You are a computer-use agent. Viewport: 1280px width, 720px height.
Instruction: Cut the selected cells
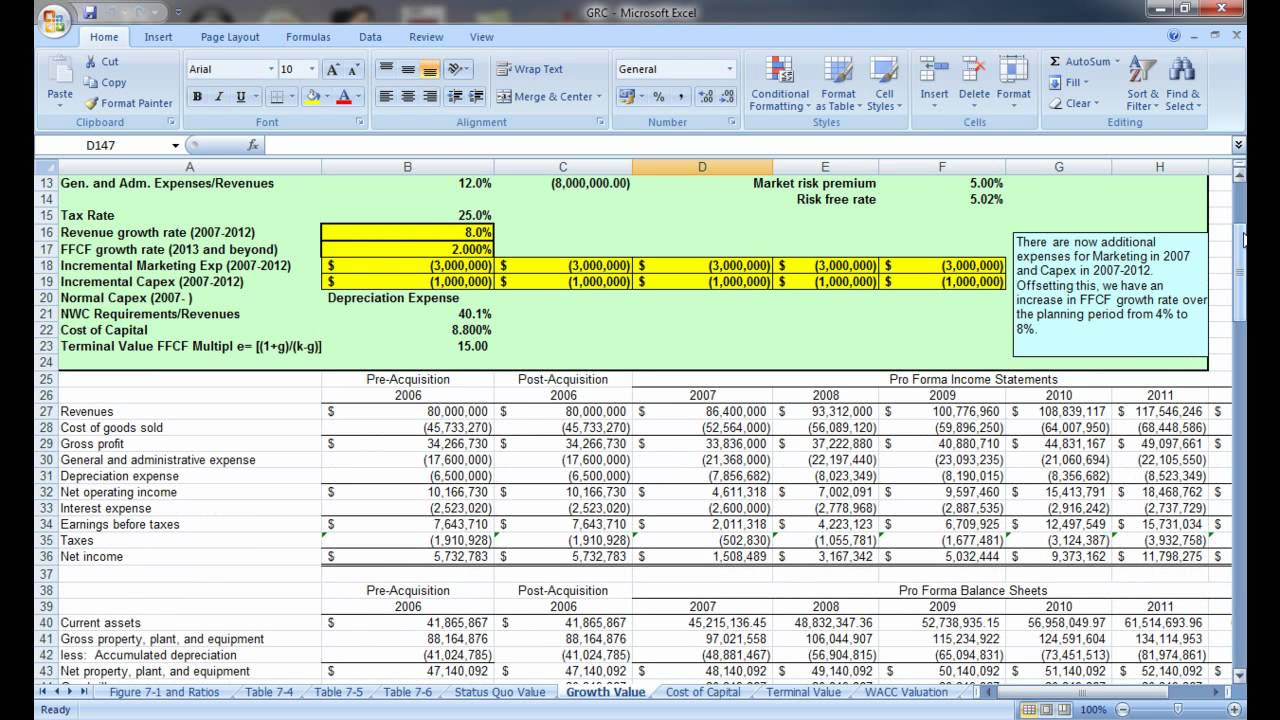(x=101, y=61)
